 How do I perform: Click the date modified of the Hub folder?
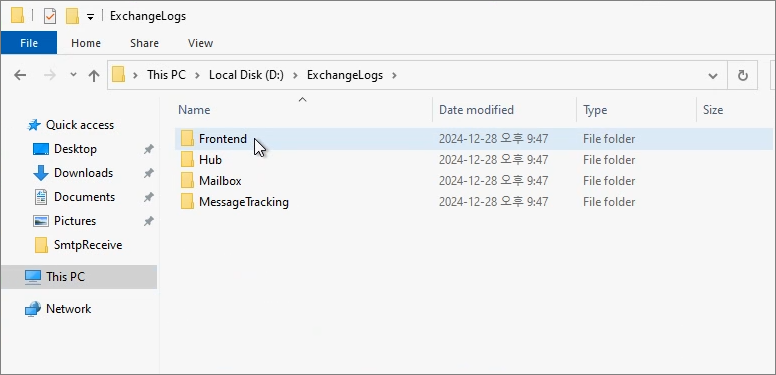(493, 160)
